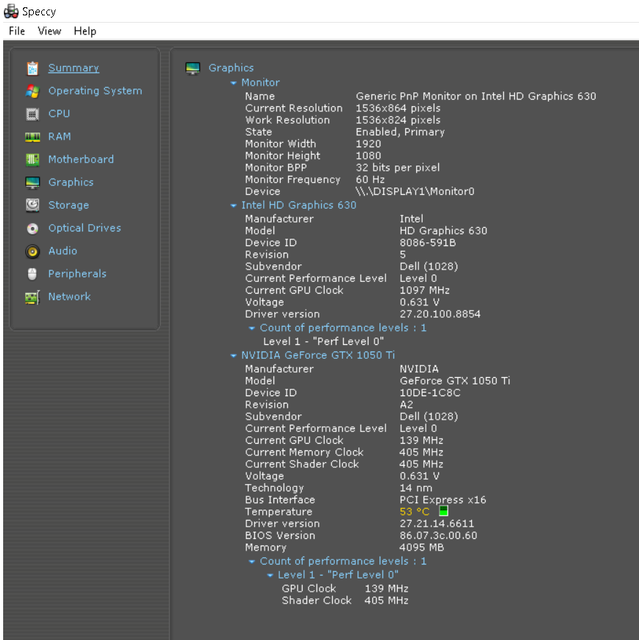639x640 pixels.
Task: Open the Help menu
Action: (x=85, y=31)
